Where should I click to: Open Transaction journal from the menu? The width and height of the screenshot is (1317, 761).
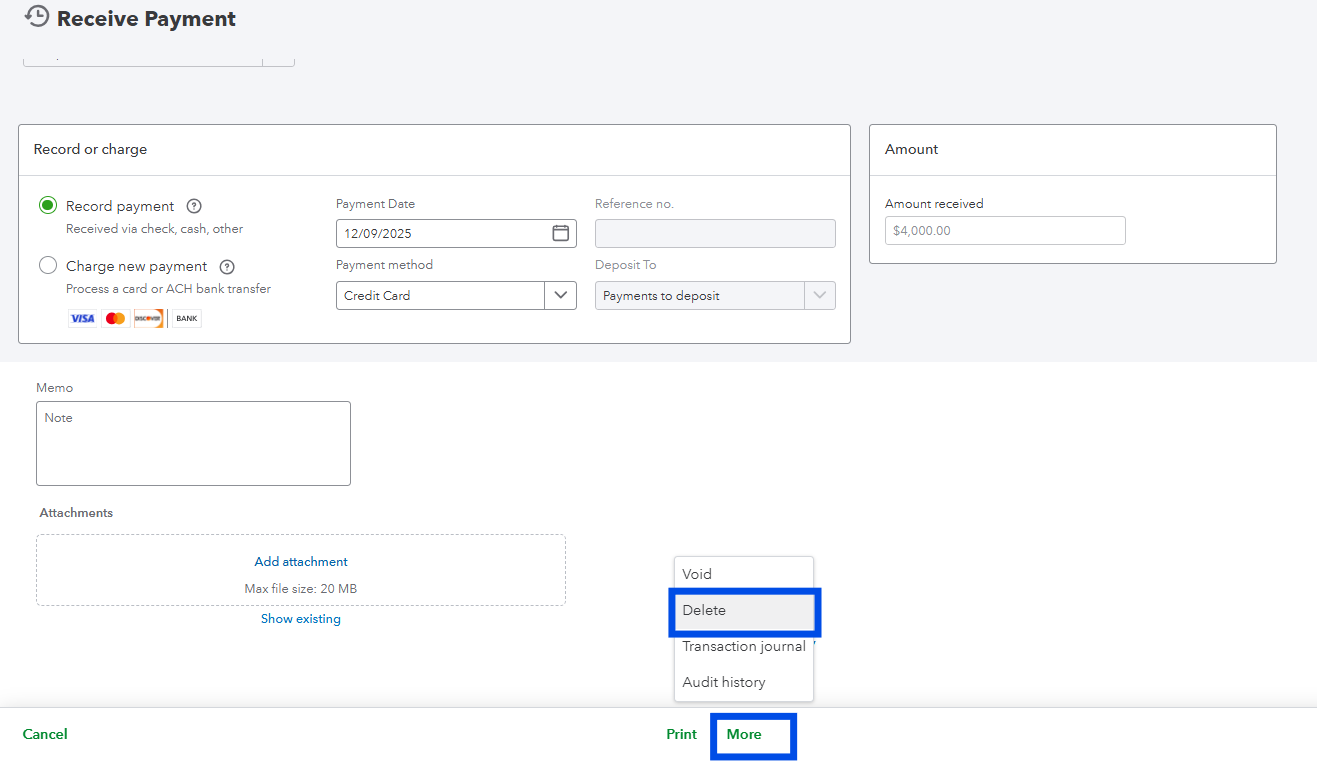click(x=744, y=646)
